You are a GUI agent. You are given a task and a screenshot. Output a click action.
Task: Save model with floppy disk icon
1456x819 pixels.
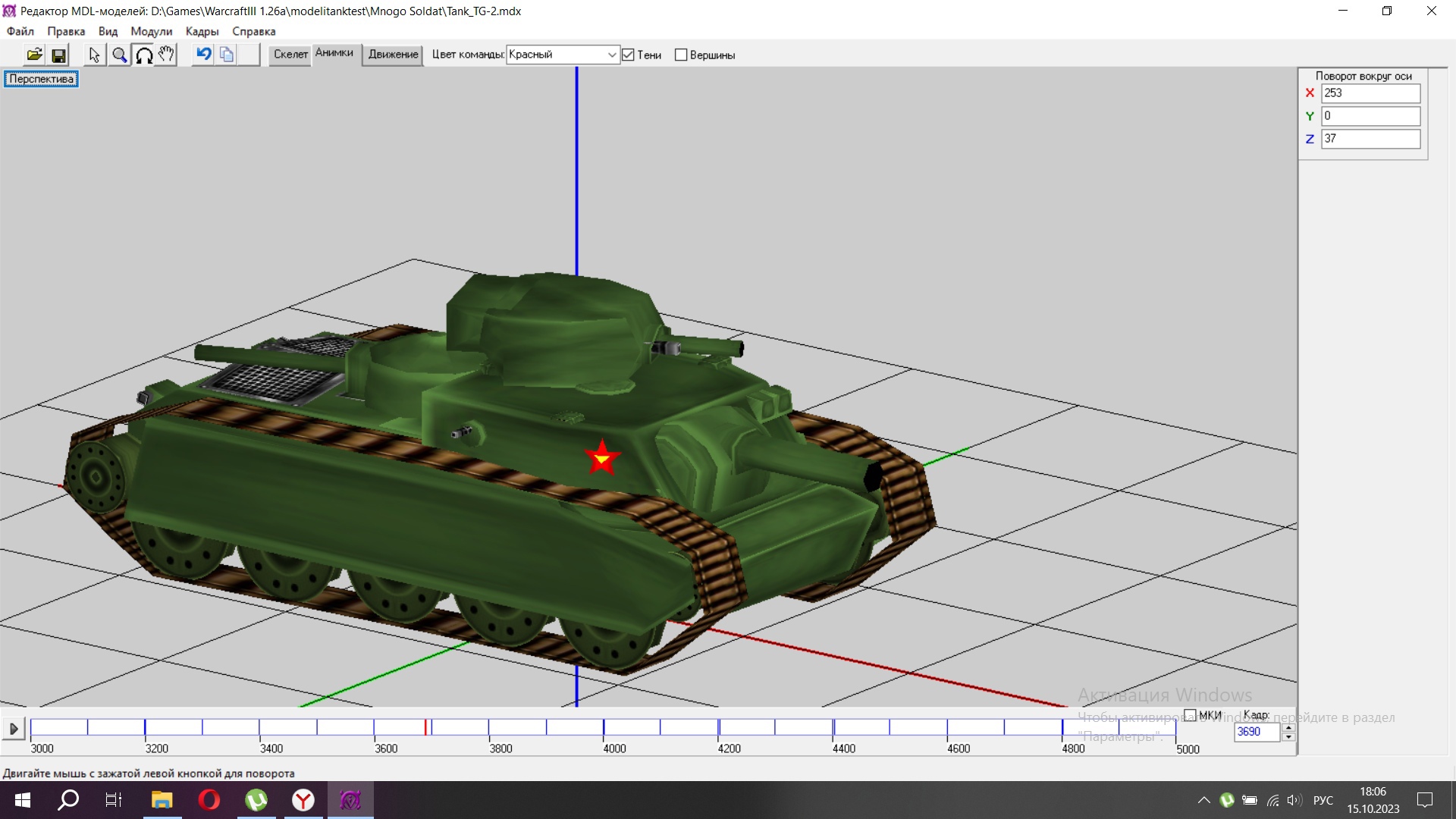pyautogui.click(x=58, y=55)
